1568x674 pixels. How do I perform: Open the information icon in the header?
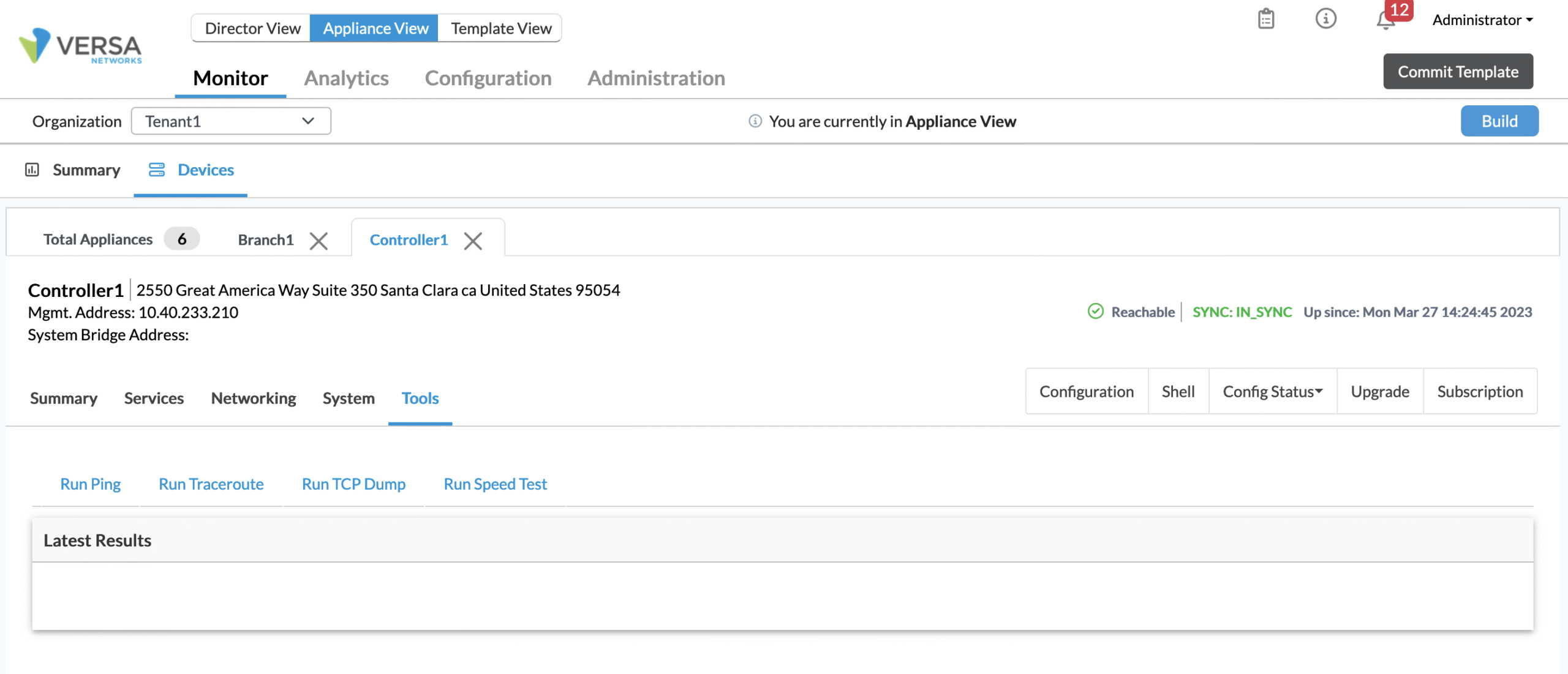[1325, 19]
